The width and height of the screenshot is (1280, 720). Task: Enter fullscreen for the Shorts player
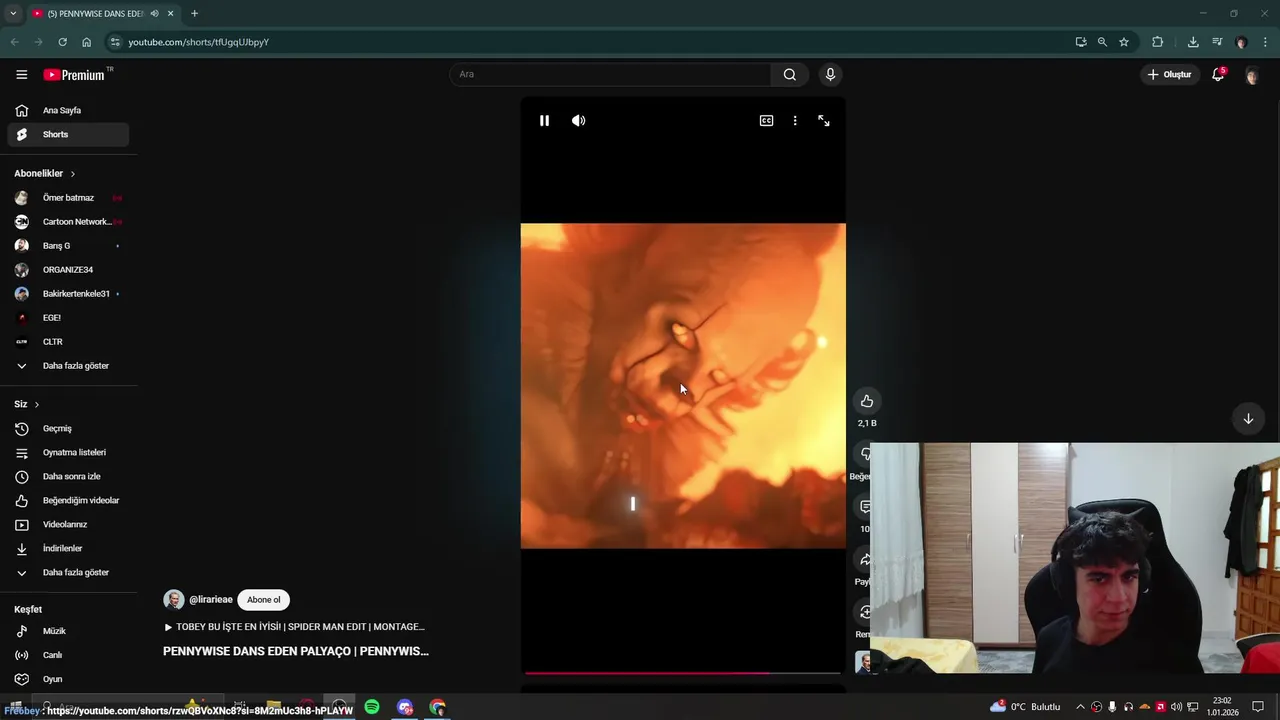(x=824, y=120)
